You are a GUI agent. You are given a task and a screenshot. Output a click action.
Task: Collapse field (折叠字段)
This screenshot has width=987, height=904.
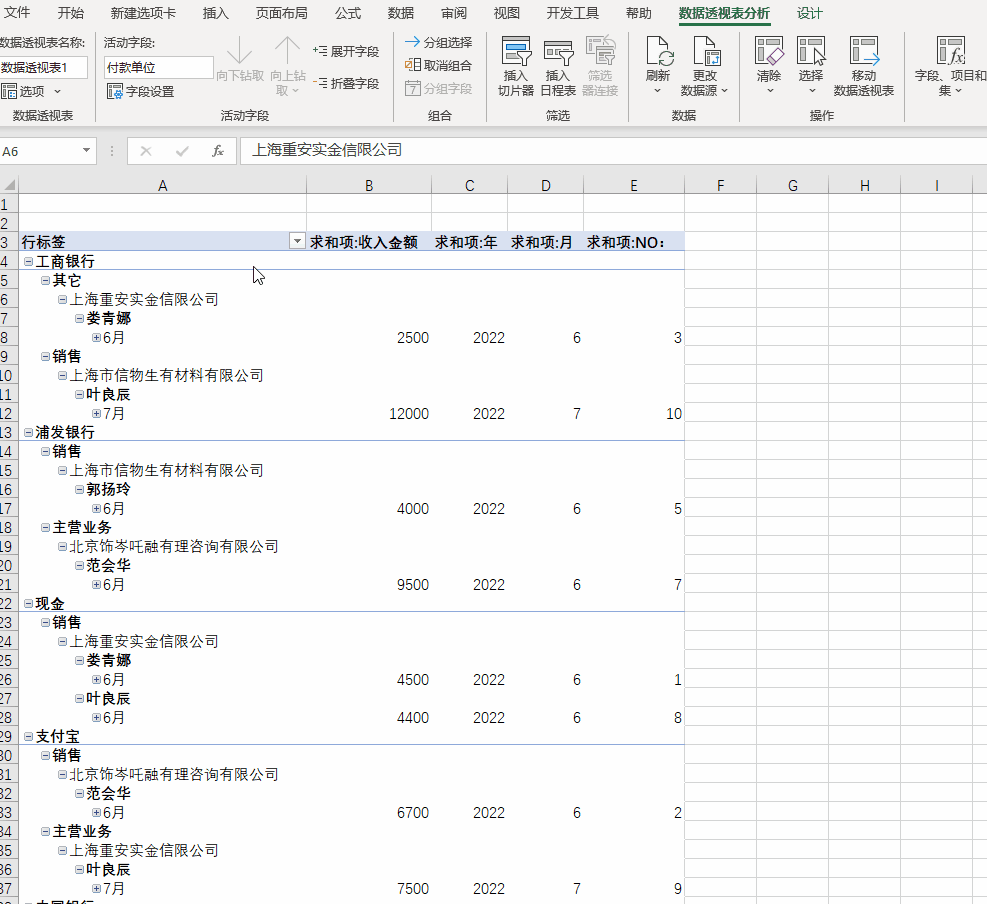346,83
